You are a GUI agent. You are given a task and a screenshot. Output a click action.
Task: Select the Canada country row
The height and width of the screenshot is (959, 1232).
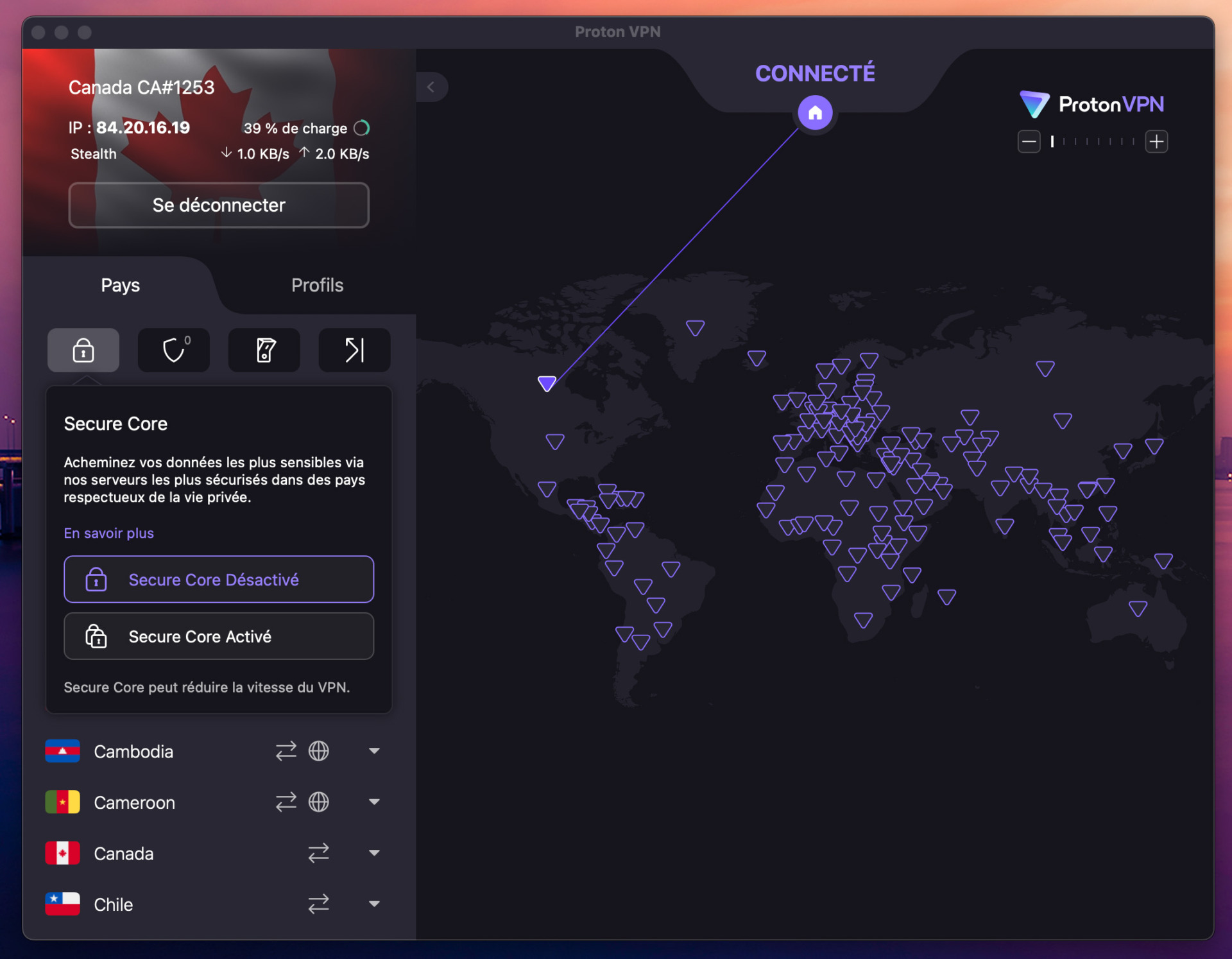tap(219, 853)
